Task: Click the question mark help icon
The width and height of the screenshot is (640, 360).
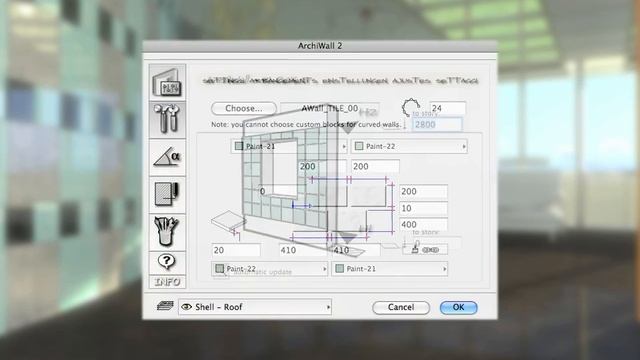Action: pyautogui.click(x=167, y=262)
